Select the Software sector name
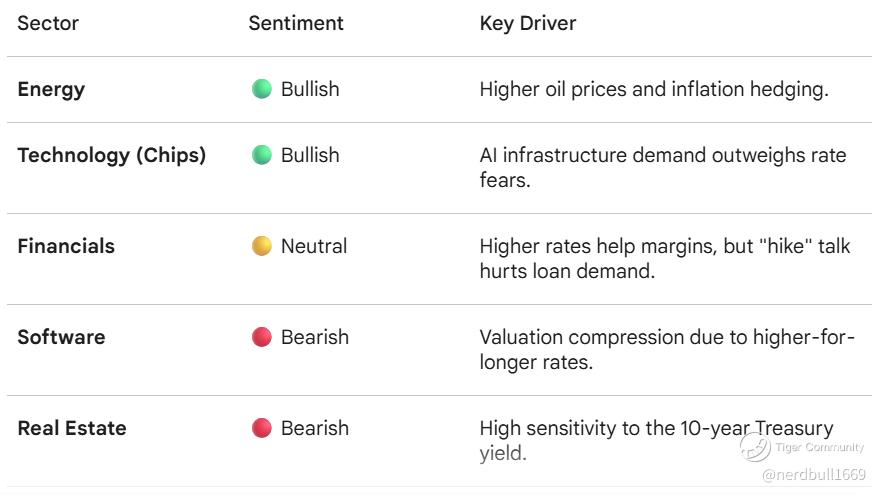The image size is (882, 495). point(61,337)
